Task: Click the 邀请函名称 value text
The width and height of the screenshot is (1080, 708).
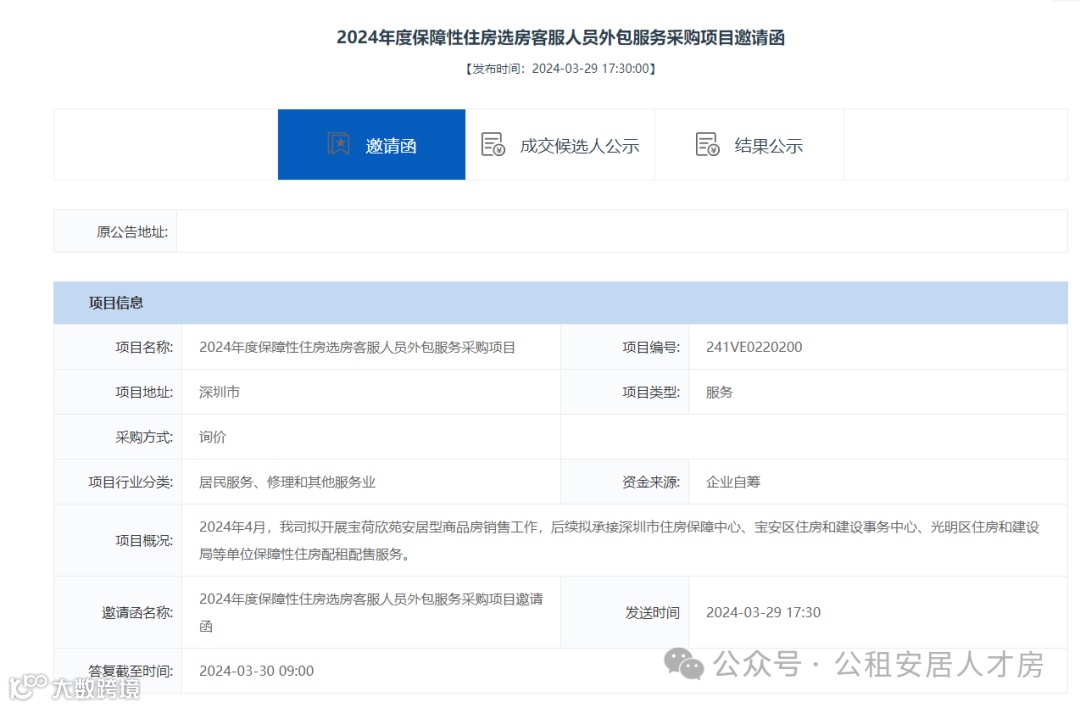Action: tap(371, 612)
